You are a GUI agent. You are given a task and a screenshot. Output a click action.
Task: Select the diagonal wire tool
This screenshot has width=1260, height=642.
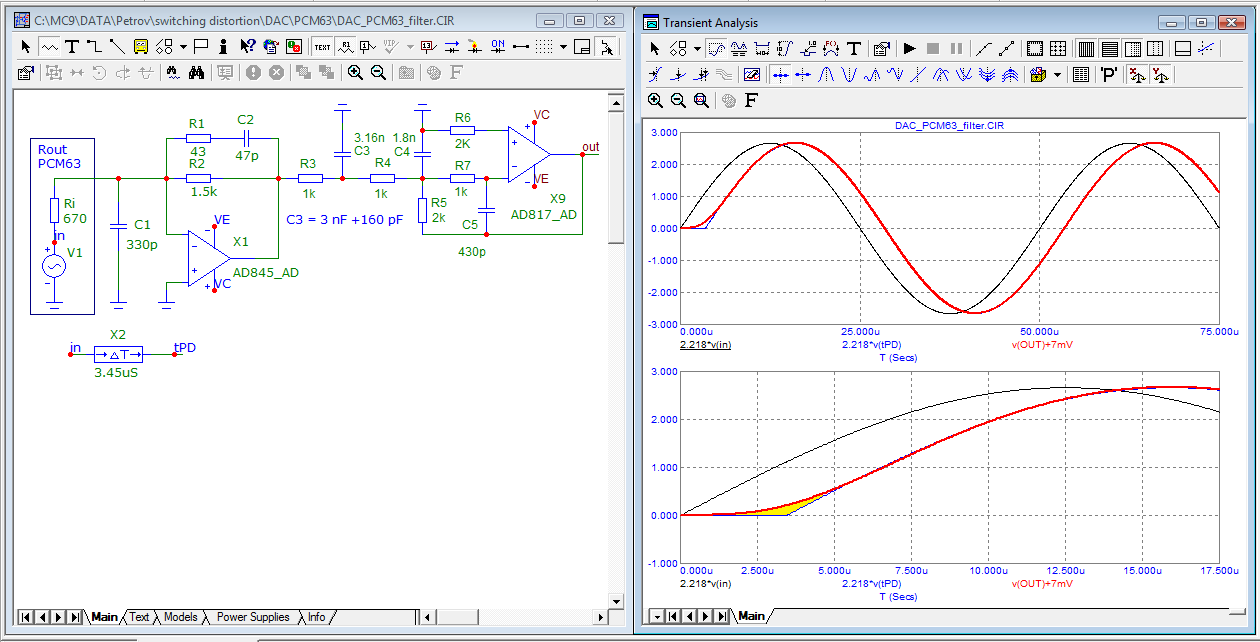[x=117, y=47]
